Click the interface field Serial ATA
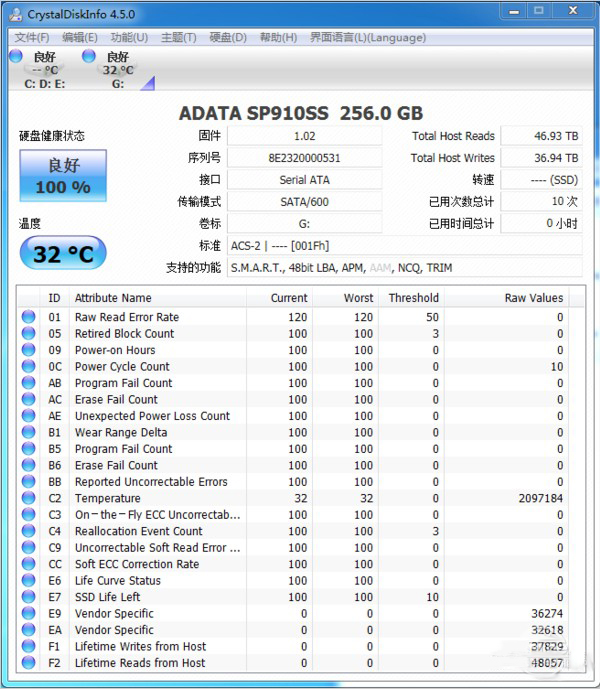This screenshot has height=689, width=600. tap(304, 180)
